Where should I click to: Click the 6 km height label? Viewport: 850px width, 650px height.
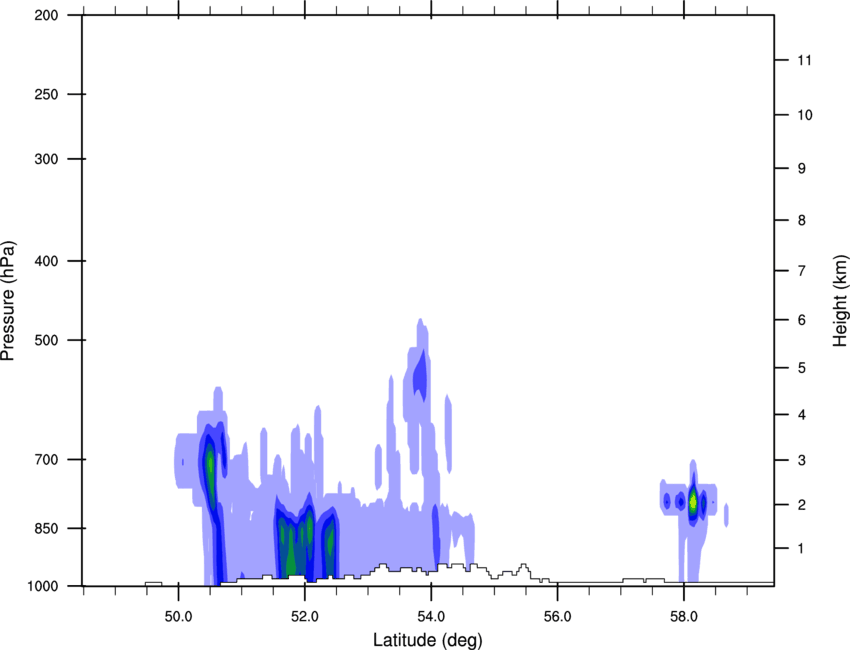pyautogui.click(x=802, y=320)
